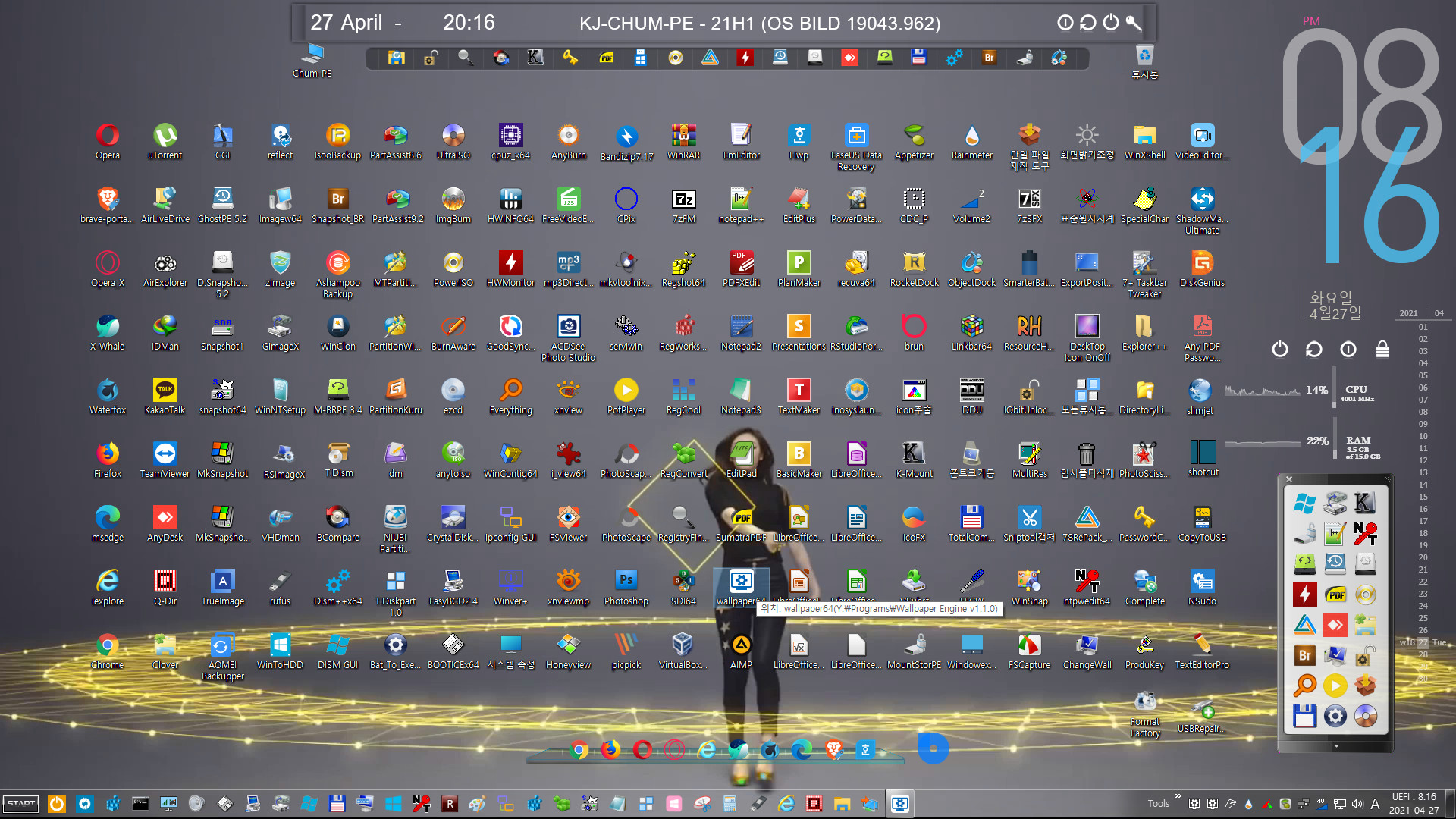Viewport: 1456px width, 819px height.
Task: Click the lock icon in the right widget
Action: (x=1382, y=349)
